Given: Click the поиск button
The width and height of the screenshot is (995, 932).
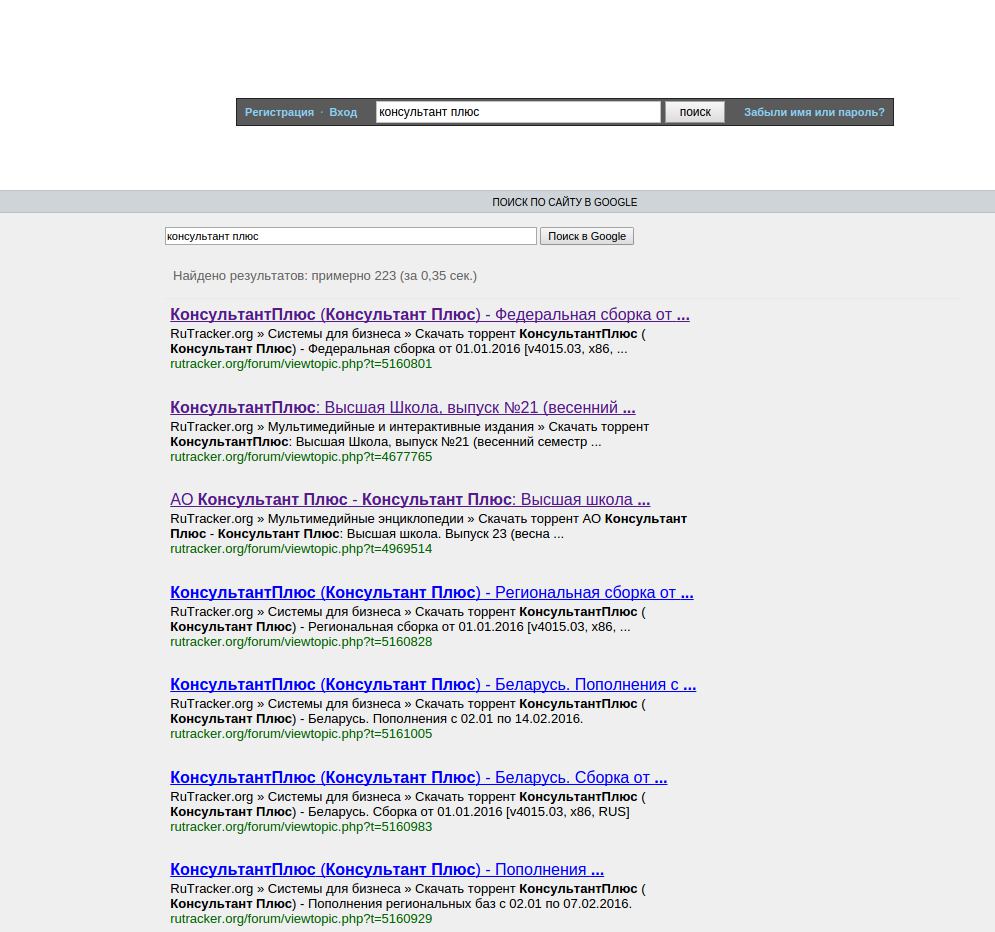Looking at the screenshot, I should coord(695,112).
